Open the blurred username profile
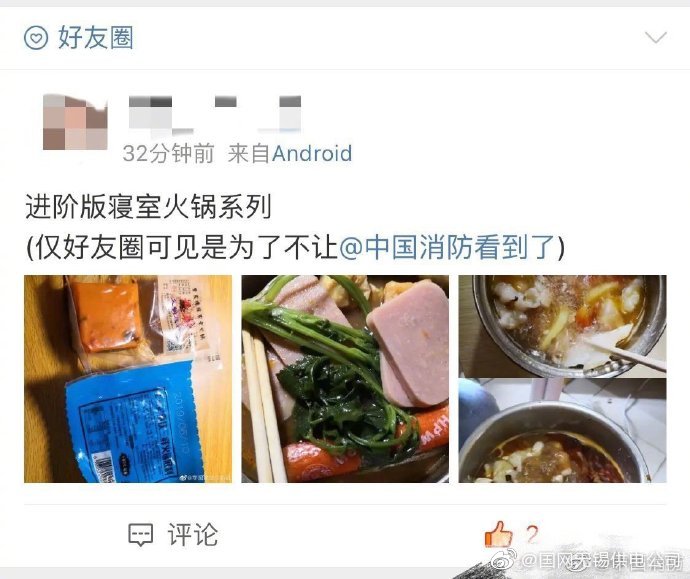The width and height of the screenshot is (690, 579). 215,114
